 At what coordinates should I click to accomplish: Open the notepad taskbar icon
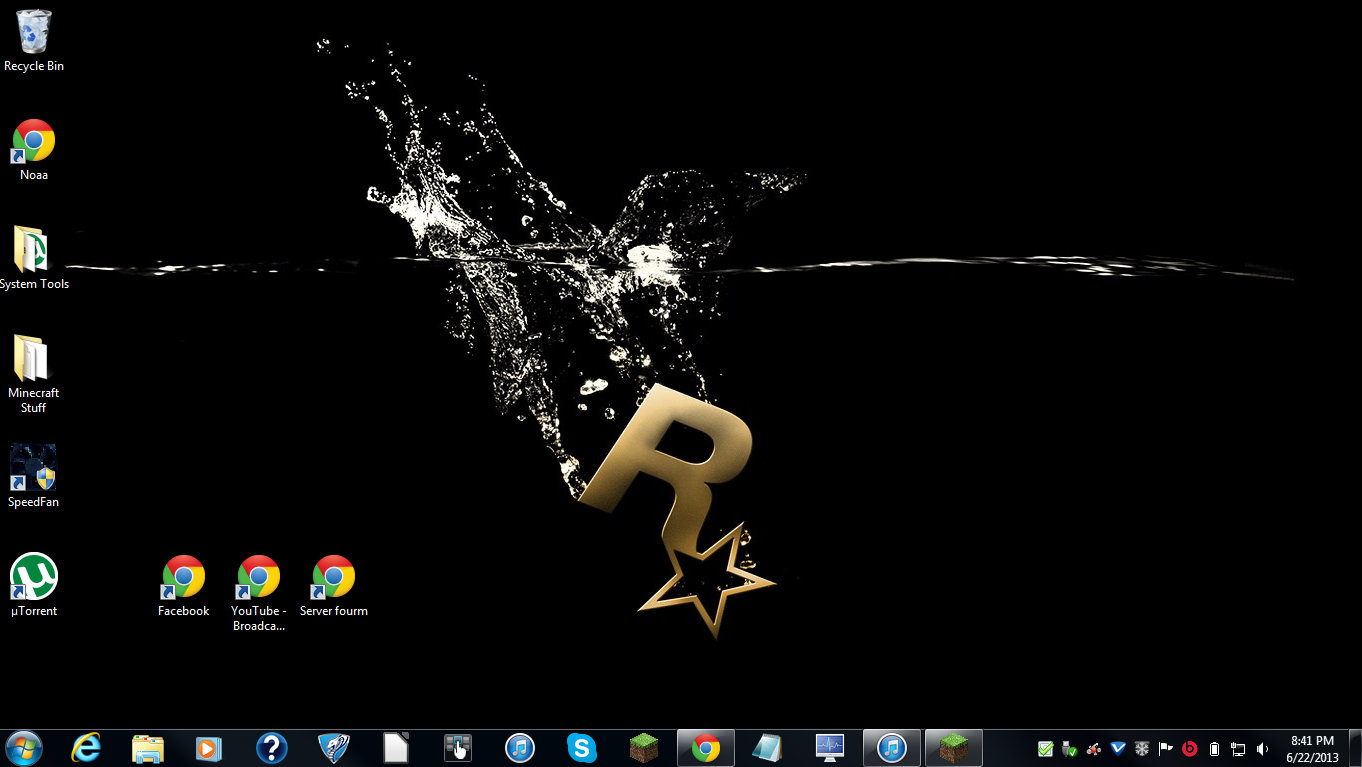tap(768, 748)
